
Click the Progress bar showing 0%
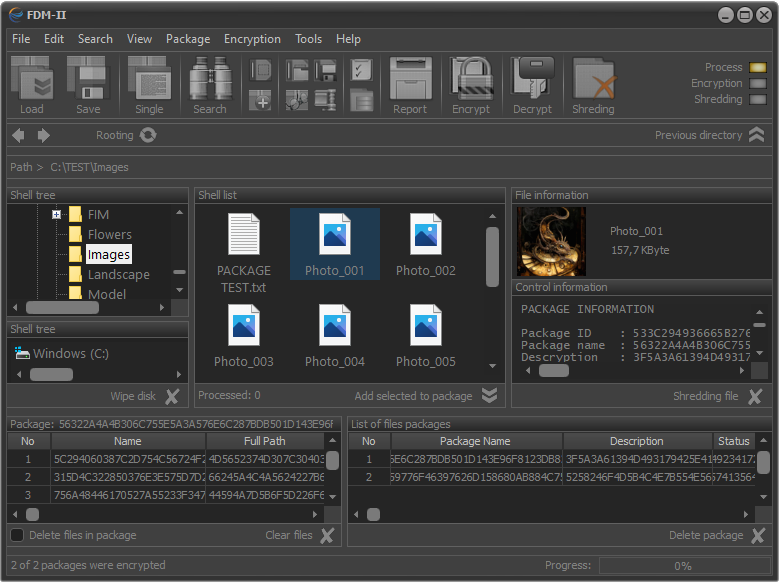point(684,566)
